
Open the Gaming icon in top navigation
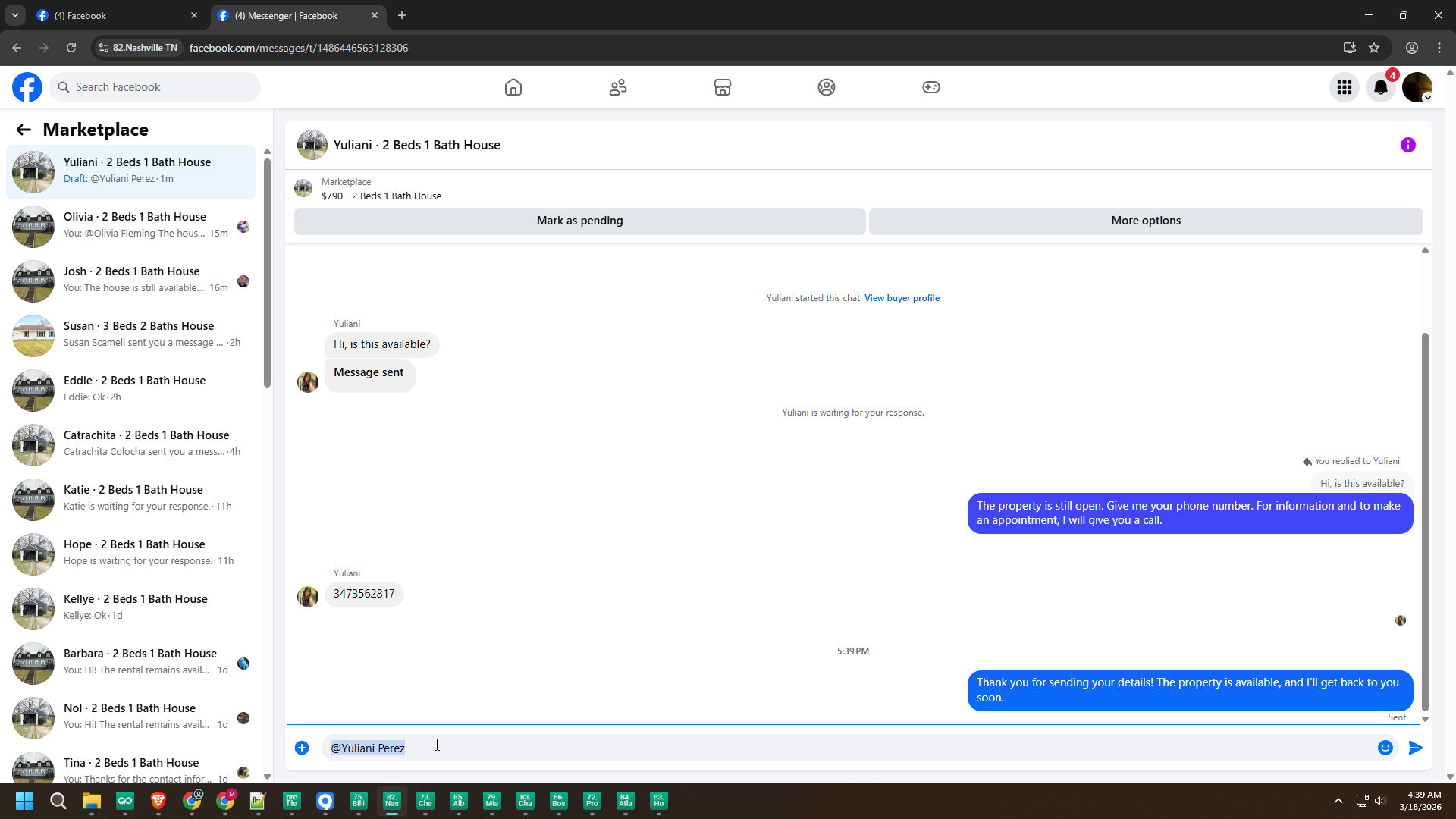click(x=931, y=87)
